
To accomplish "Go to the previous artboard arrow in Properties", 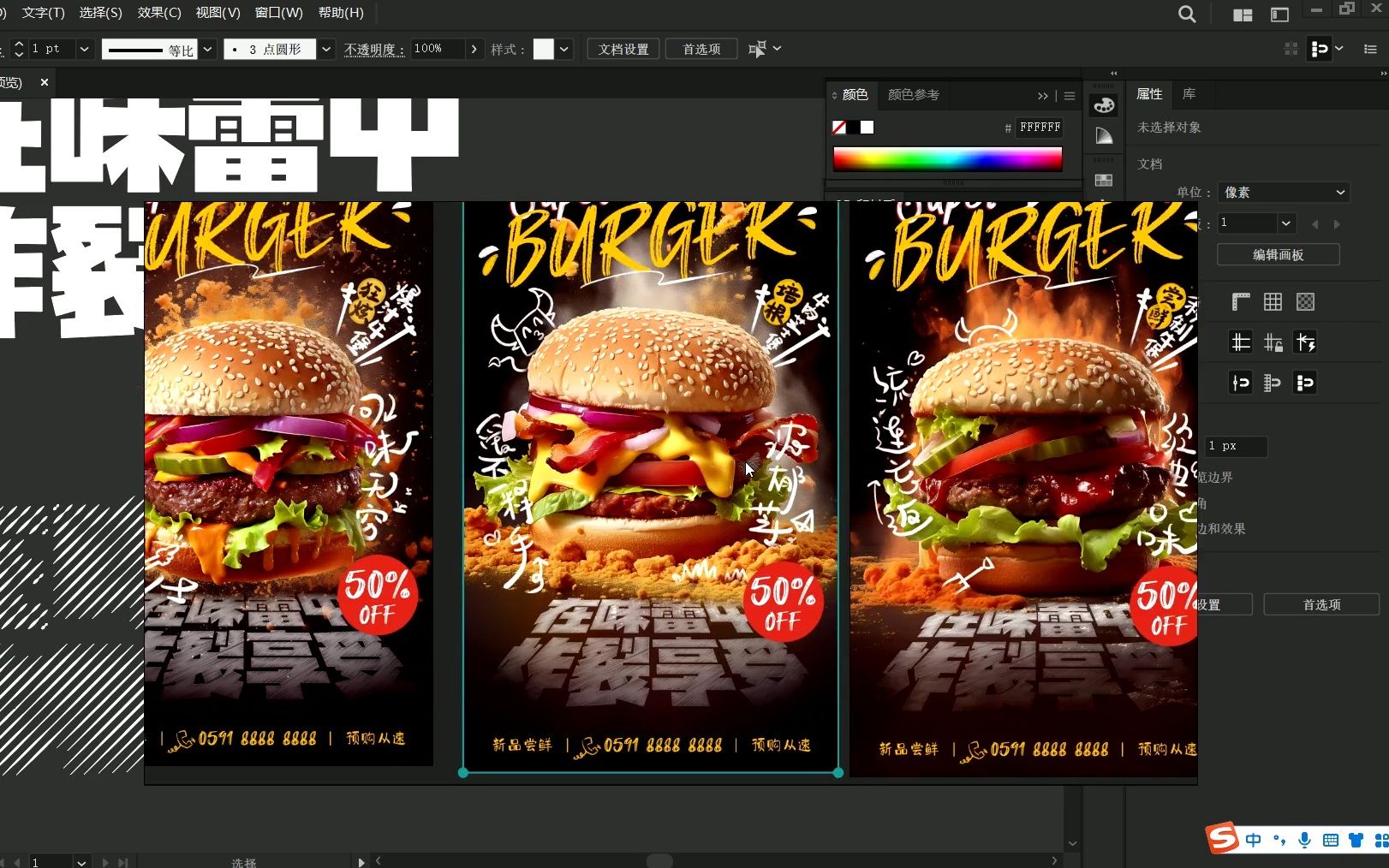I will point(1314,224).
